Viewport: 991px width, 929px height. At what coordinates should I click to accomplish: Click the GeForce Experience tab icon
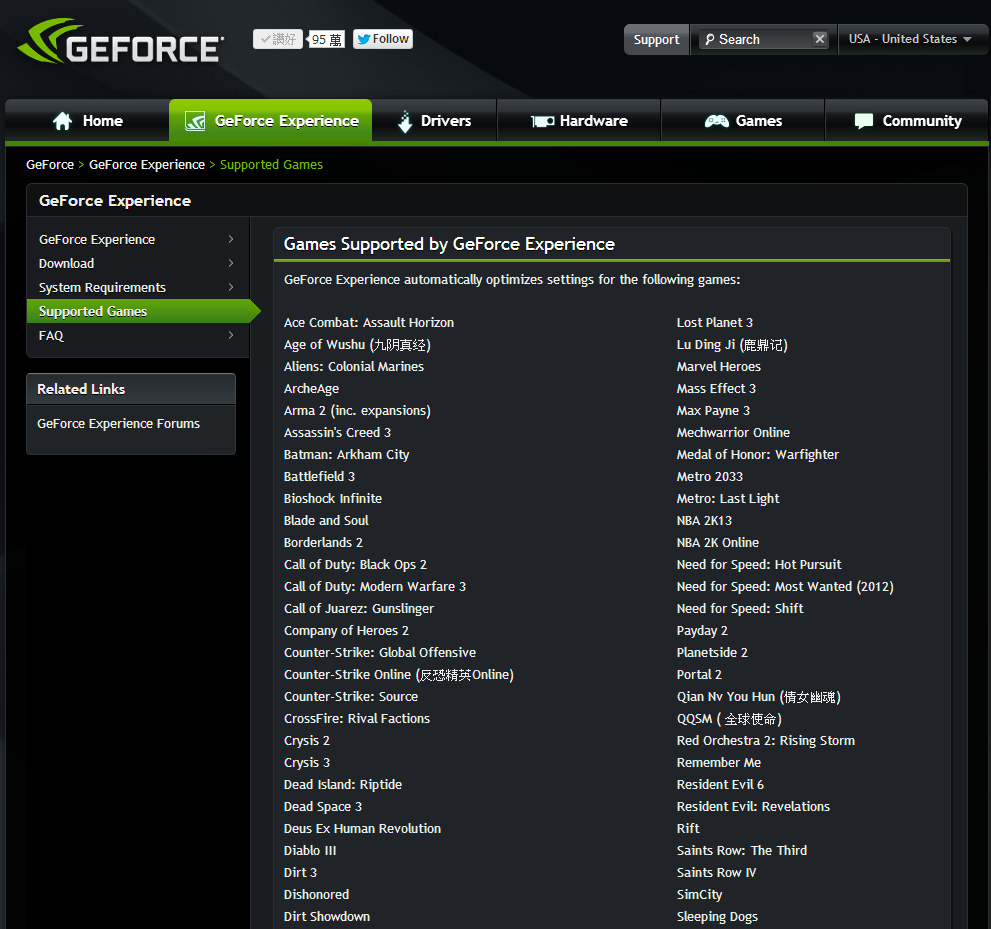tap(195, 121)
